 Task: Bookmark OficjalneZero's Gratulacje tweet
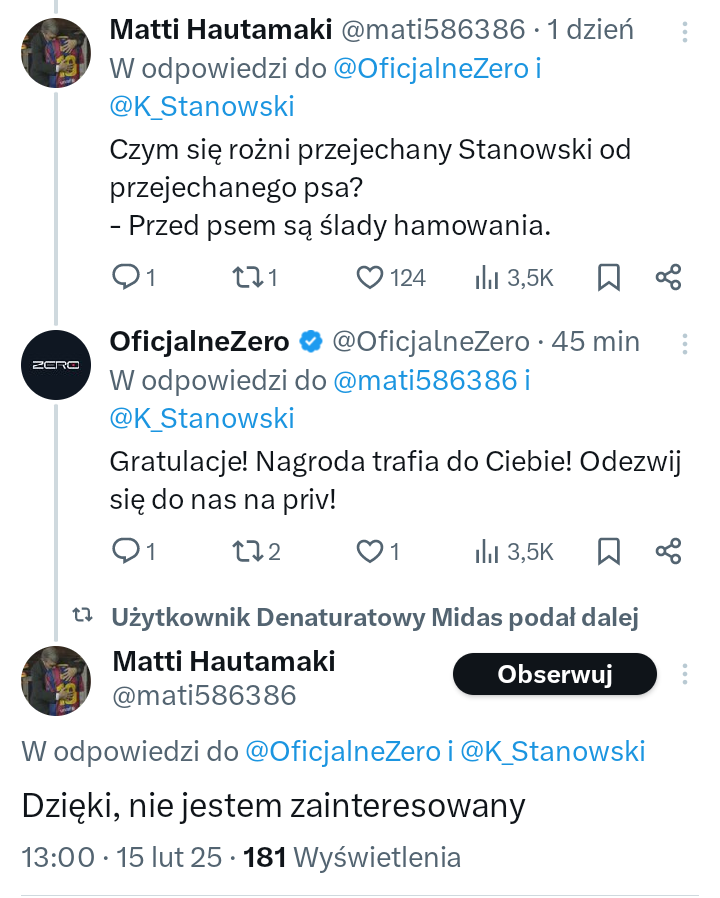tap(608, 550)
